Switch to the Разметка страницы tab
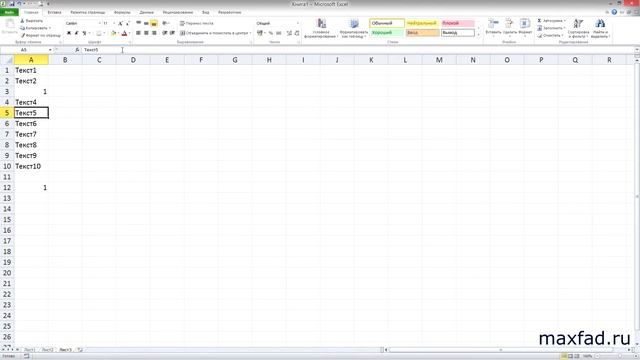 88,12
